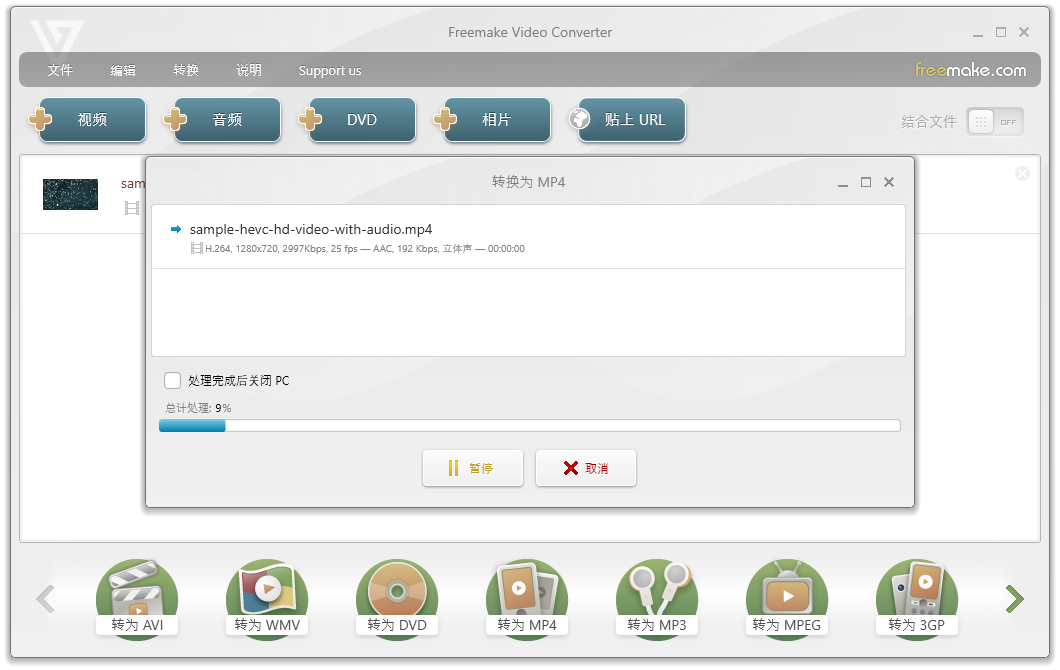Screen dimensions: 1060x670
Task: Pick the 转为 MP3 earphones icon
Action: (657, 598)
